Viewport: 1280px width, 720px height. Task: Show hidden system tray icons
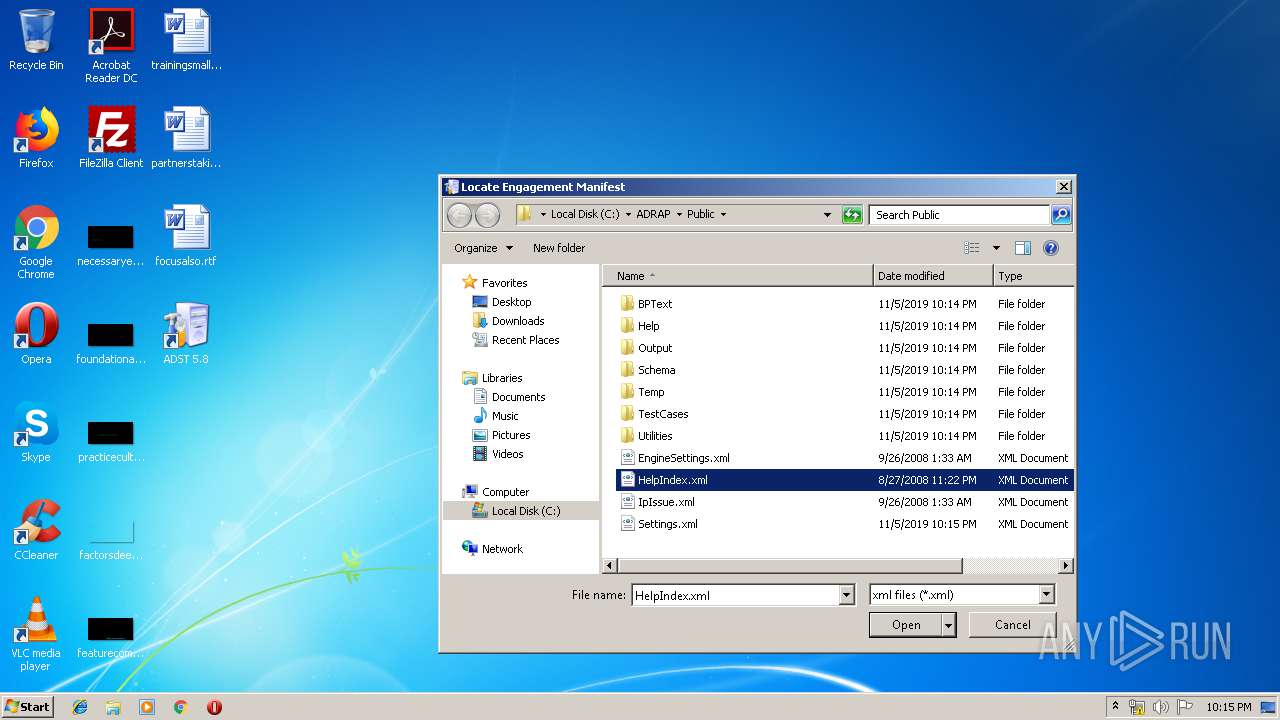coord(1116,707)
